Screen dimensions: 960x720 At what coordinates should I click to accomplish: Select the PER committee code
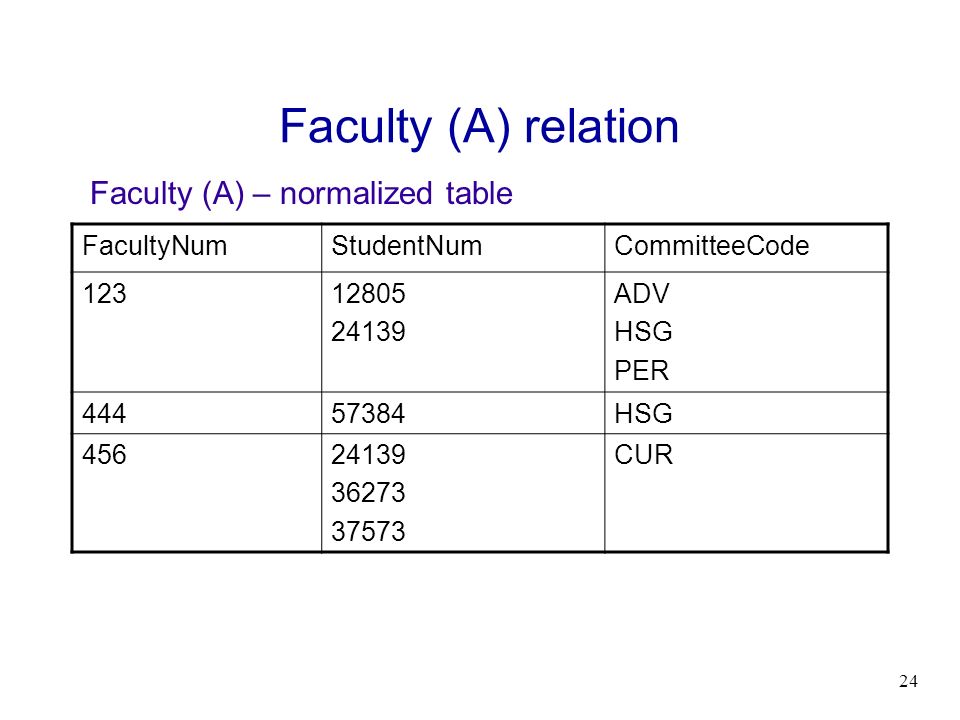pos(641,371)
